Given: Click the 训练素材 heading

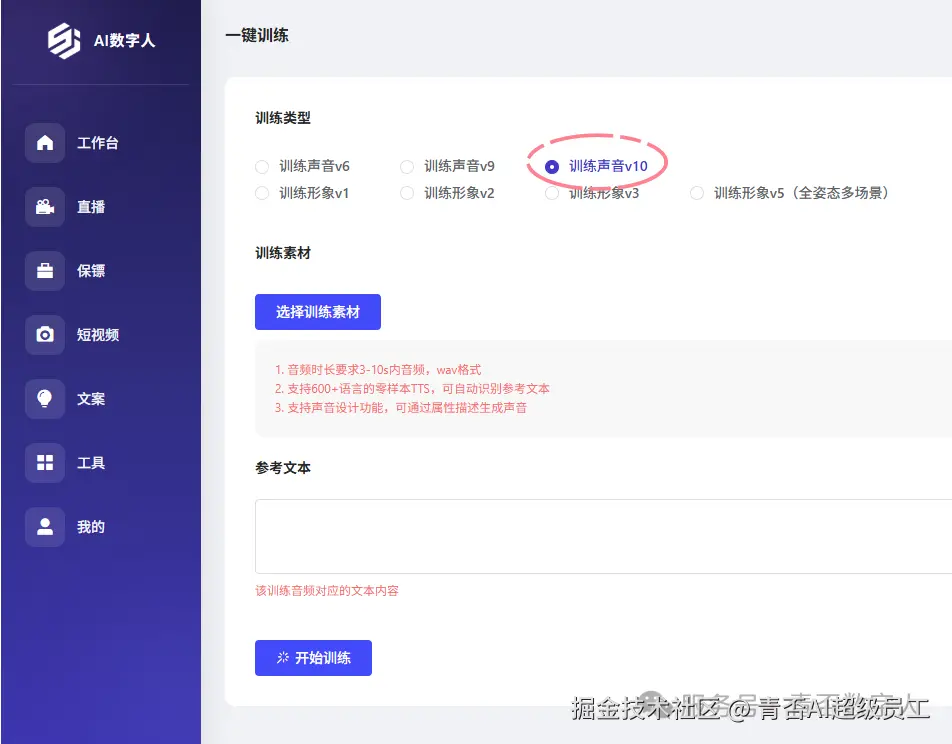Looking at the screenshot, I should point(283,253).
